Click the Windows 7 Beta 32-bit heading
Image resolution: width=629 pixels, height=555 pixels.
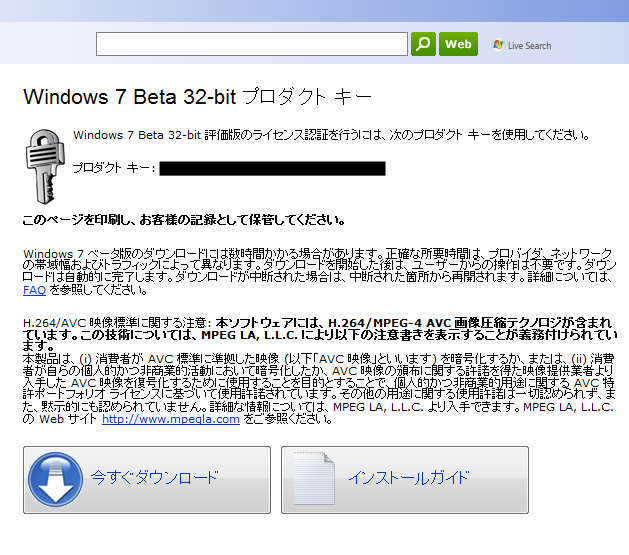(198, 97)
